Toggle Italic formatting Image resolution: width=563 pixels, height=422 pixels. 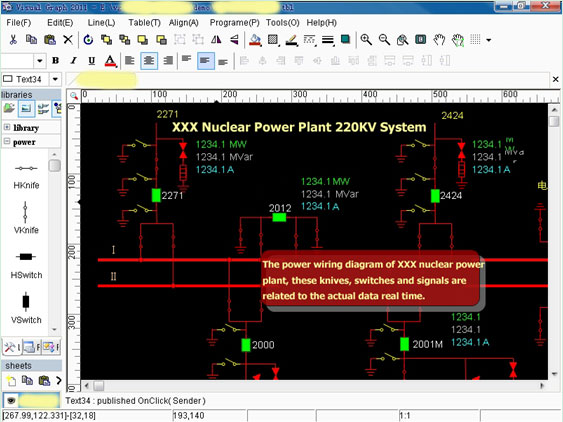coord(73,60)
